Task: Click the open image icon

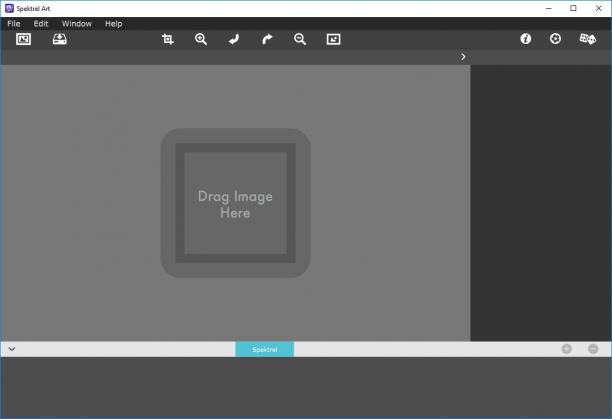Action: pyautogui.click(x=23, y=39)
